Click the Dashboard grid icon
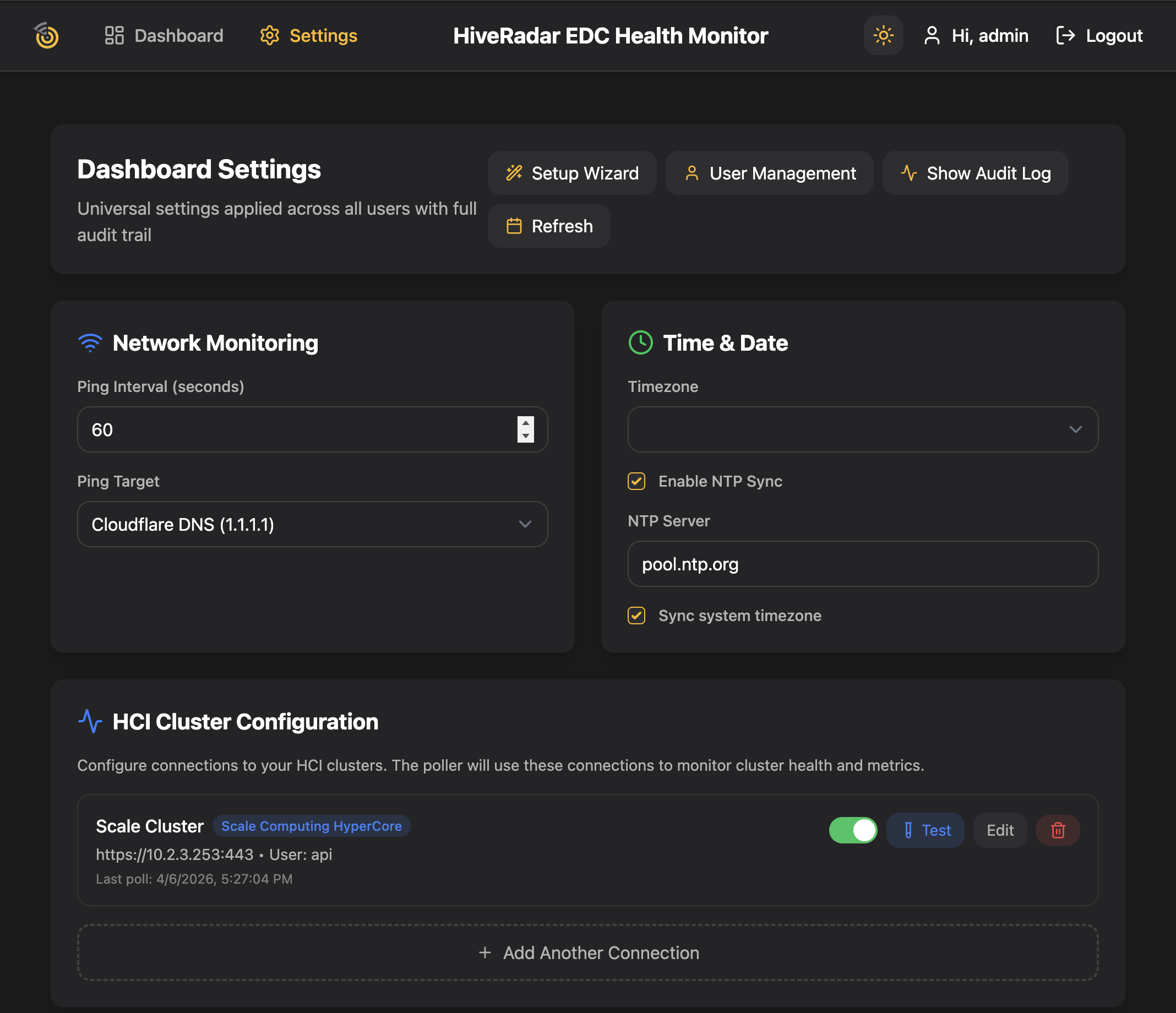Screen dimensions: 1176x1013 tap(114, 35)
